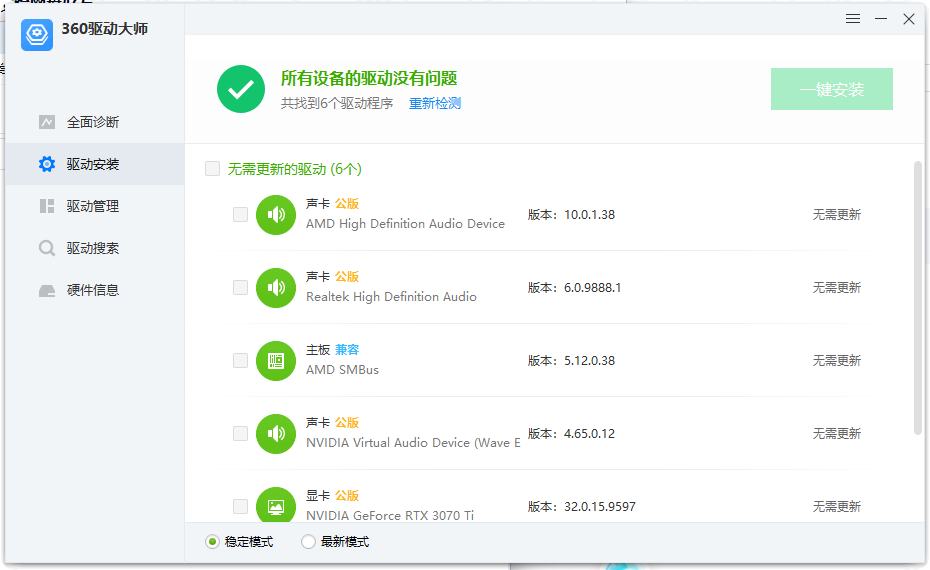The image size is (930, 570).
Task: Click Realtek High Definition Audio speaker icon
Action: tap(276, 288)
